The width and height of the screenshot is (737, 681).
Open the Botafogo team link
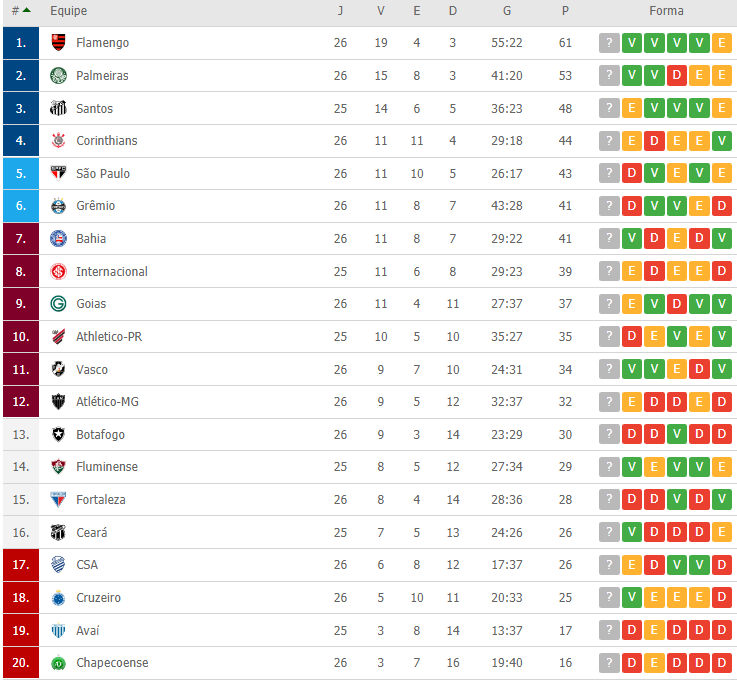[101, 435]
